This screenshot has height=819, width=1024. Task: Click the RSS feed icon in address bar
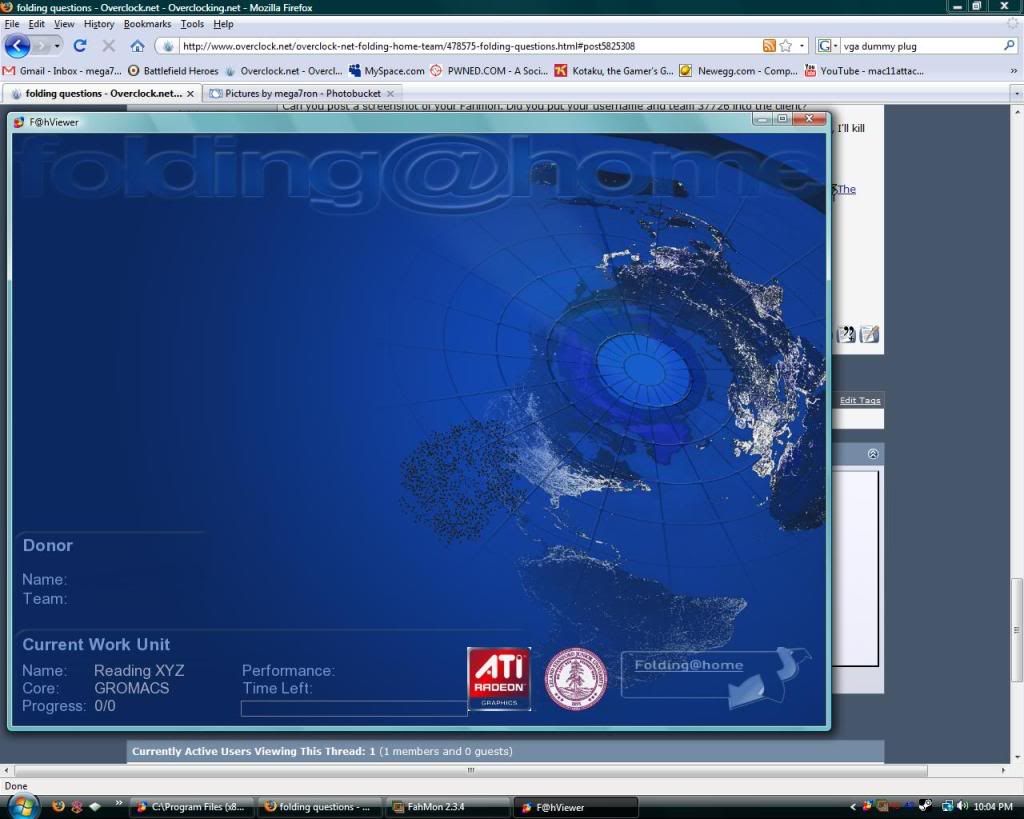click(x=769, y=46)
